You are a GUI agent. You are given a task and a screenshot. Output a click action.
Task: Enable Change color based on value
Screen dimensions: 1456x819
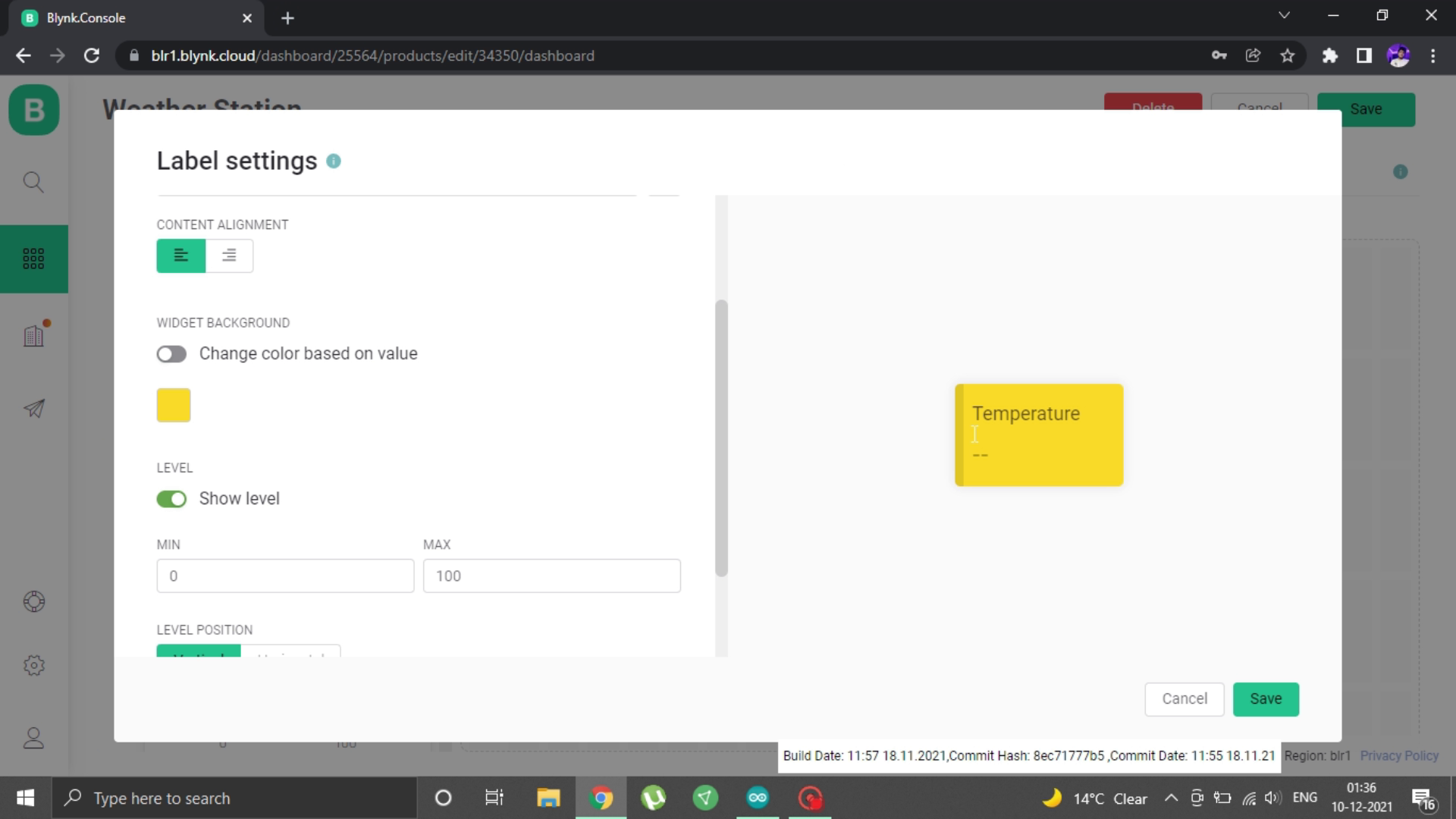coord(171,354)
